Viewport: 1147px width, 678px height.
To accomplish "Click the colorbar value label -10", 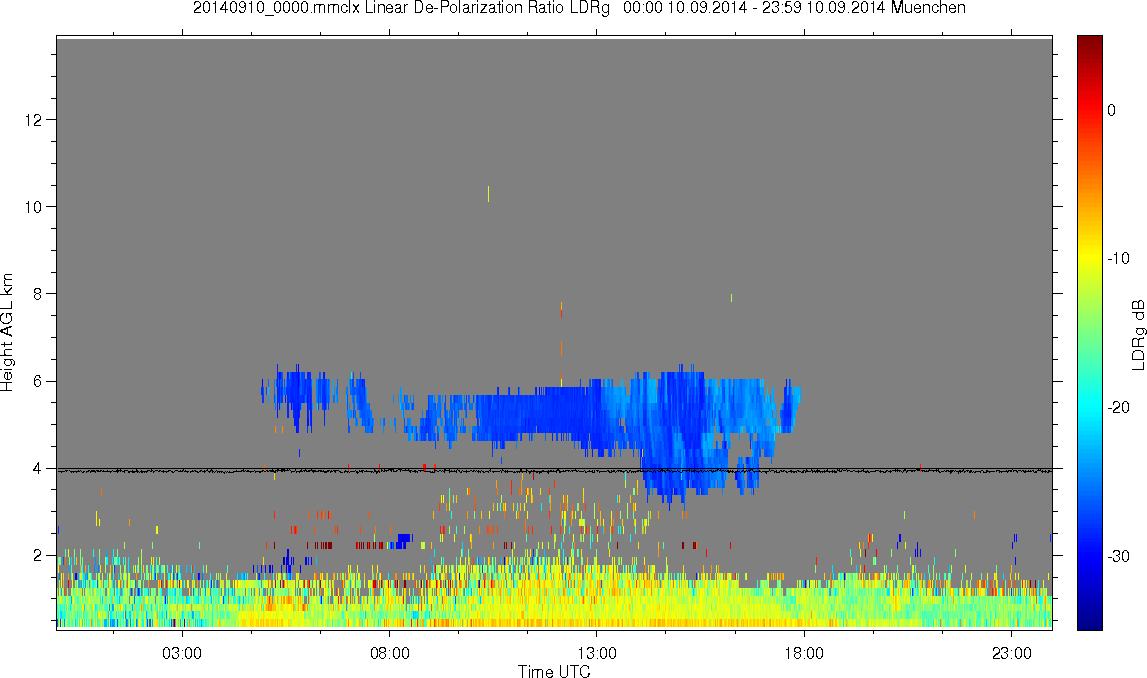I will point(1118,258).
